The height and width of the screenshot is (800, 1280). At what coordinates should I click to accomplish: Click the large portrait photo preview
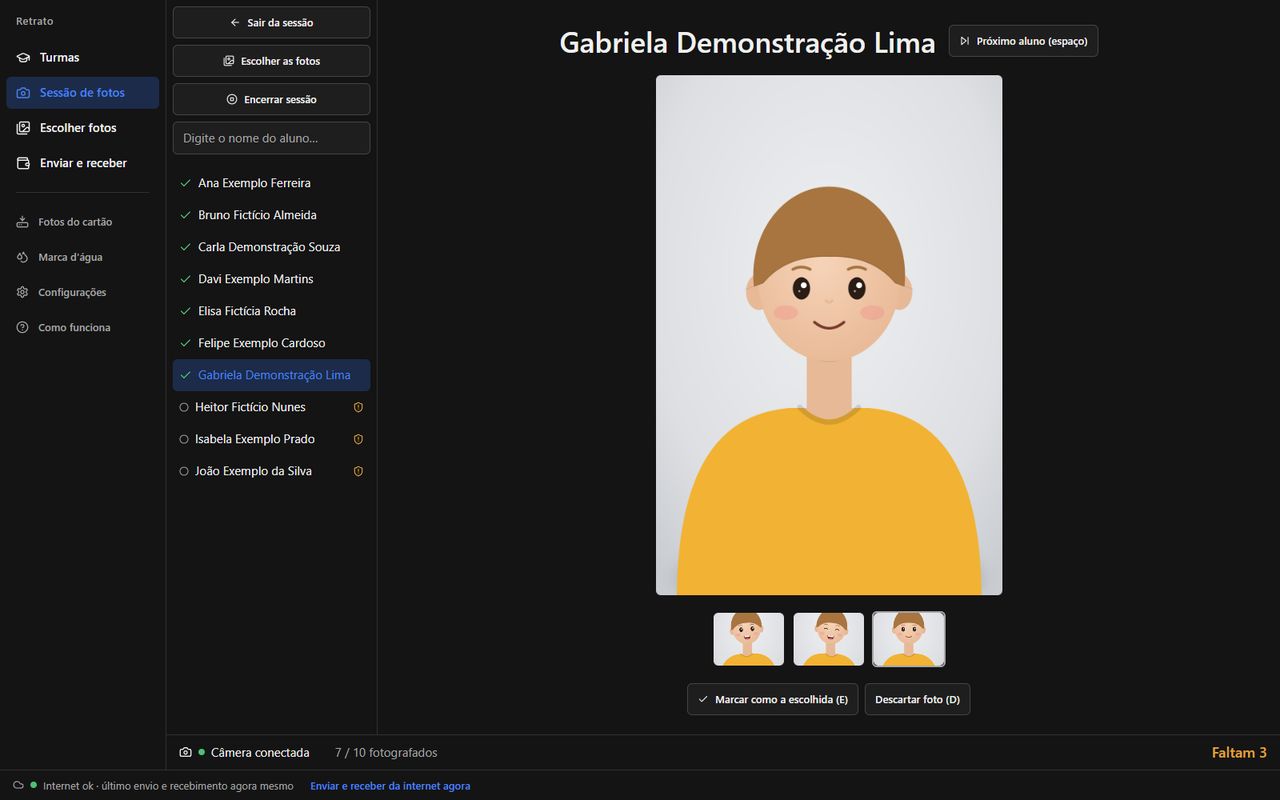829,335
